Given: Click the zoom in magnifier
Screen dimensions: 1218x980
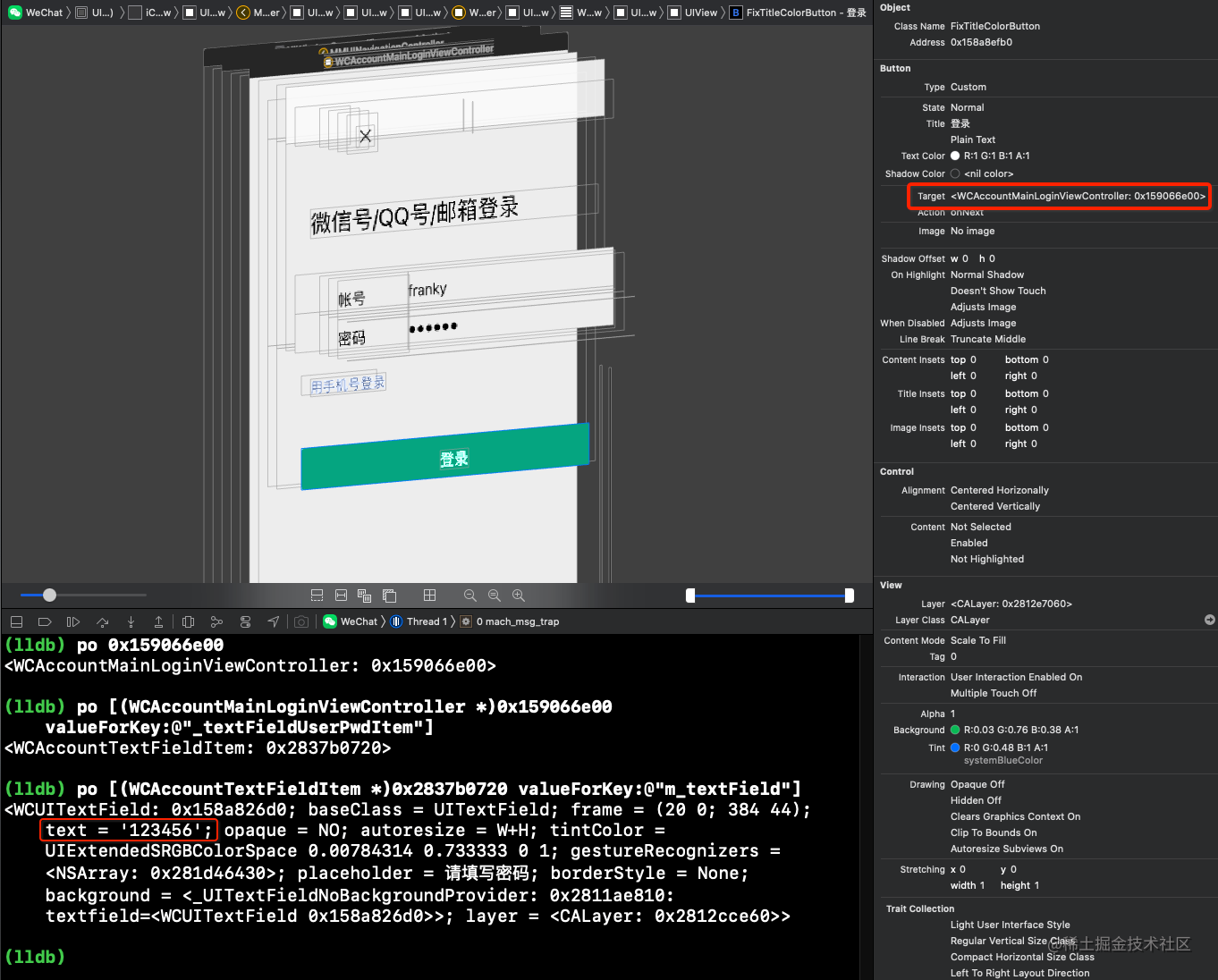Looking at the screenshot, I should tap(519, 596).
